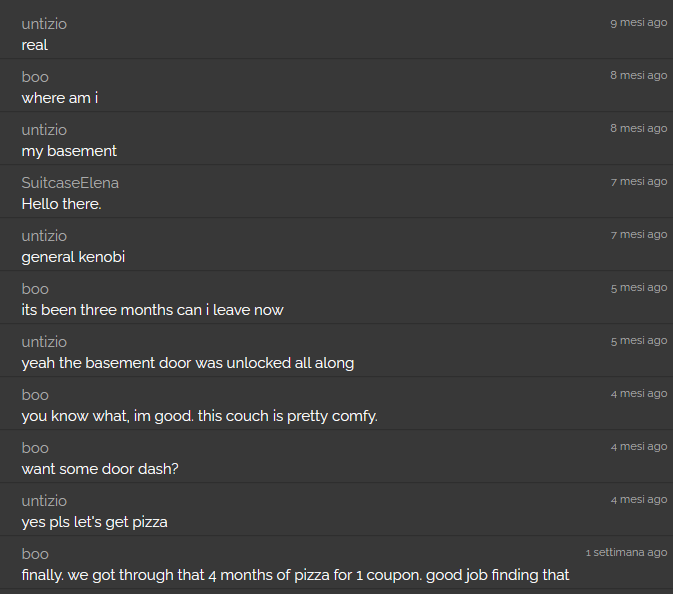Click the comment about 4 months of pizza coupon

click(295, 575)
